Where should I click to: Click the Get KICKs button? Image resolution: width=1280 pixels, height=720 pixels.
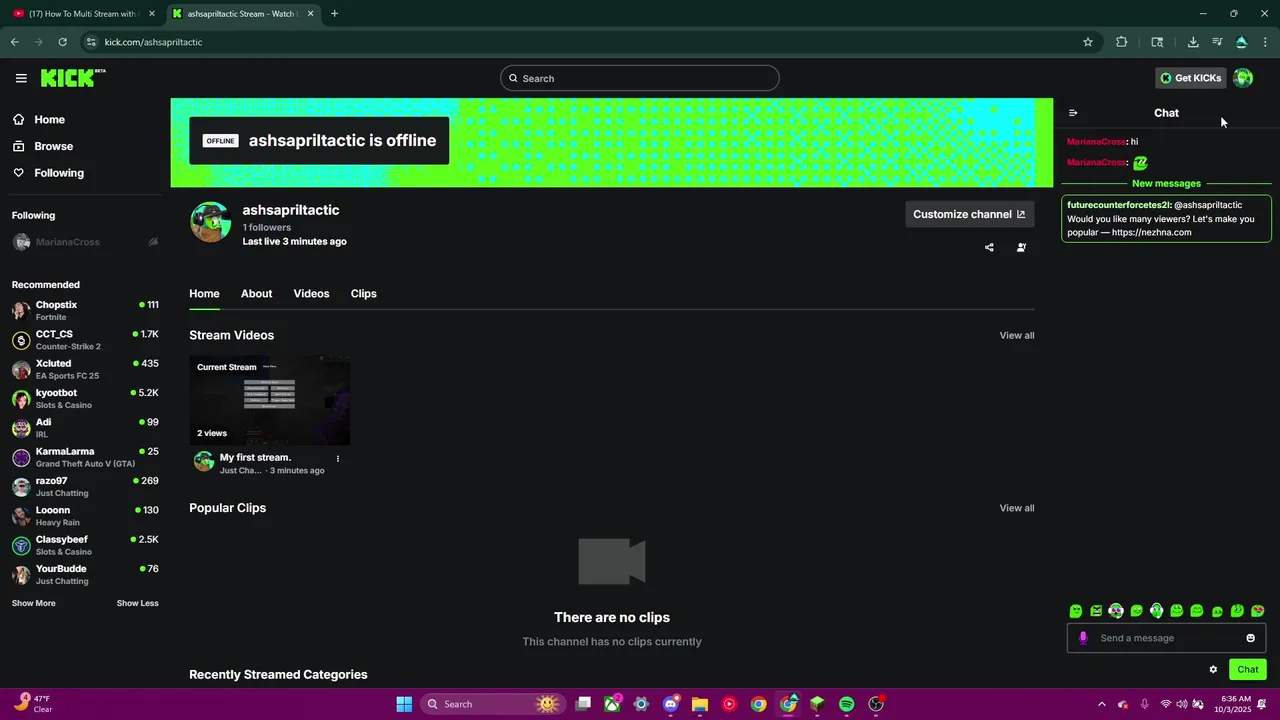pyautogui.click(x=1190, y=78)
